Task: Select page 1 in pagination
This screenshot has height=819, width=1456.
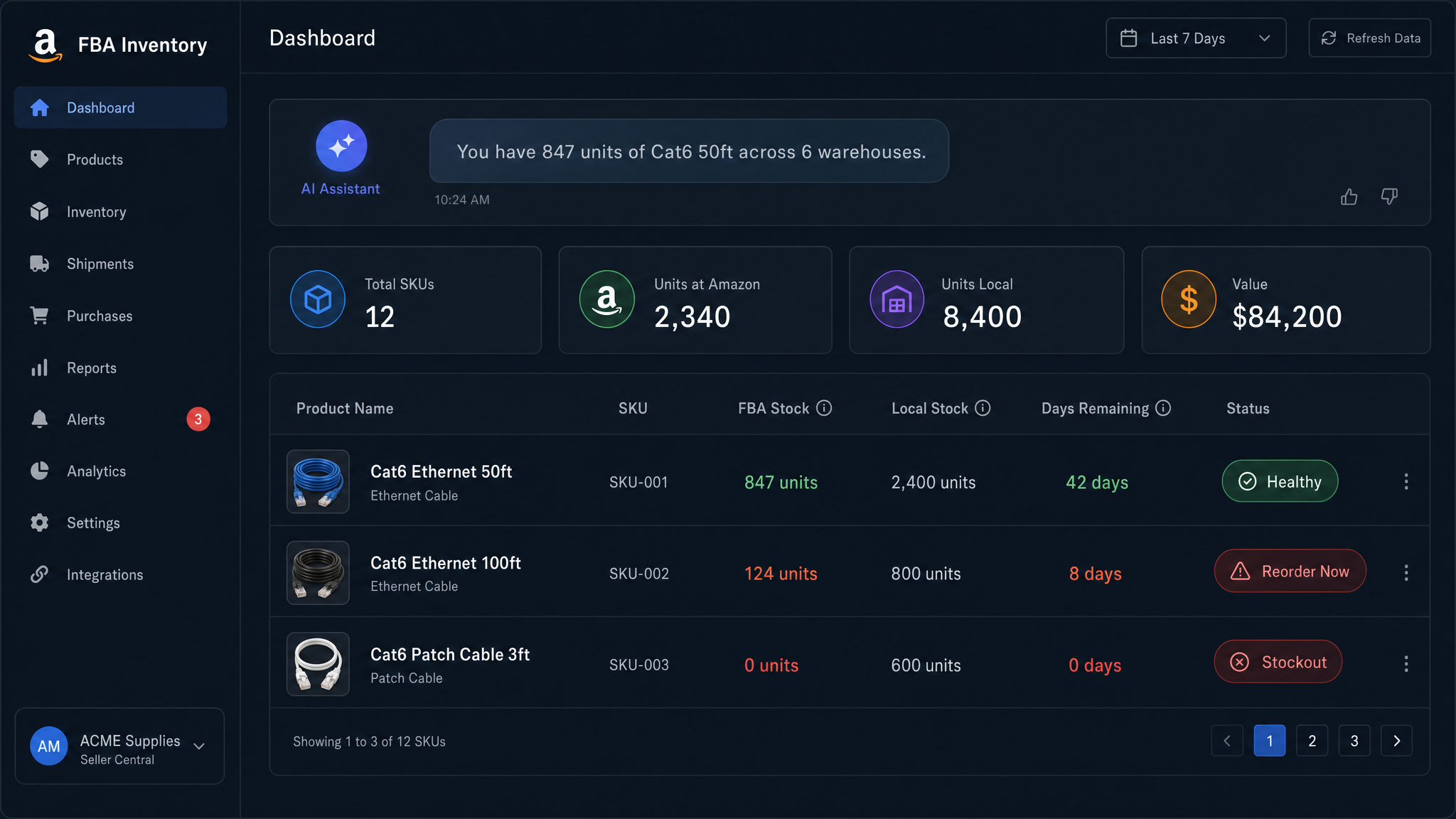Action: click(x=1270, y=741)
